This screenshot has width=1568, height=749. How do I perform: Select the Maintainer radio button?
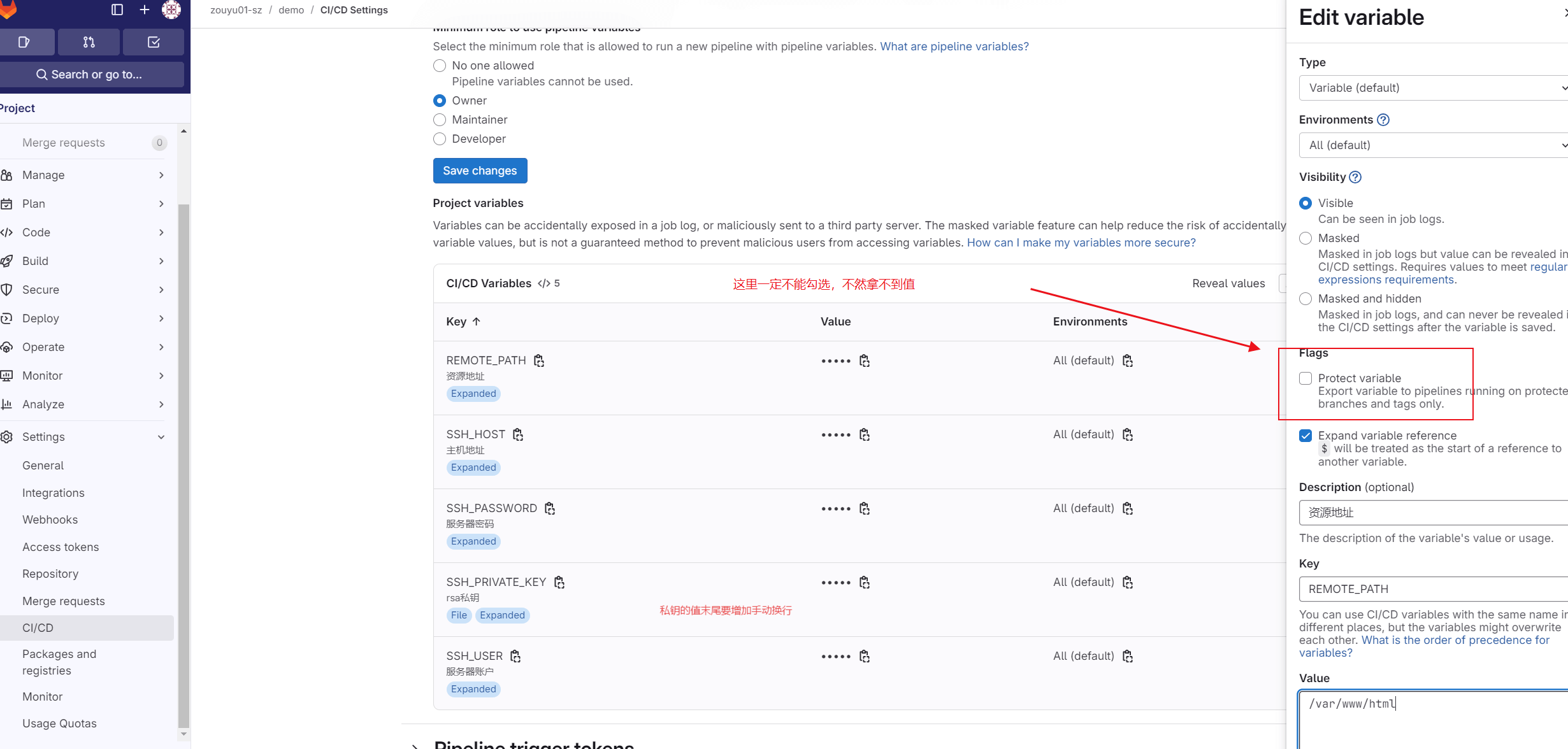coord(439,120)
